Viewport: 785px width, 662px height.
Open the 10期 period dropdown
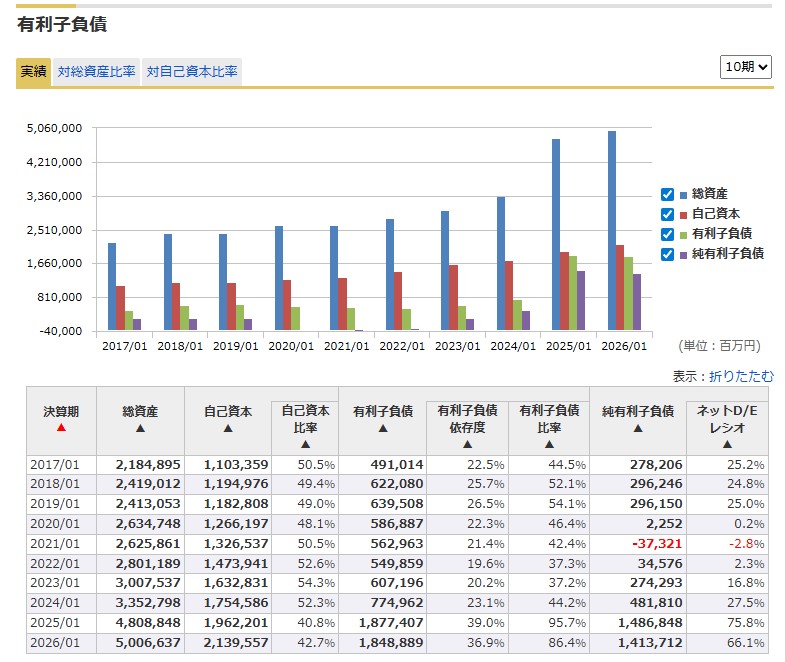746,66
